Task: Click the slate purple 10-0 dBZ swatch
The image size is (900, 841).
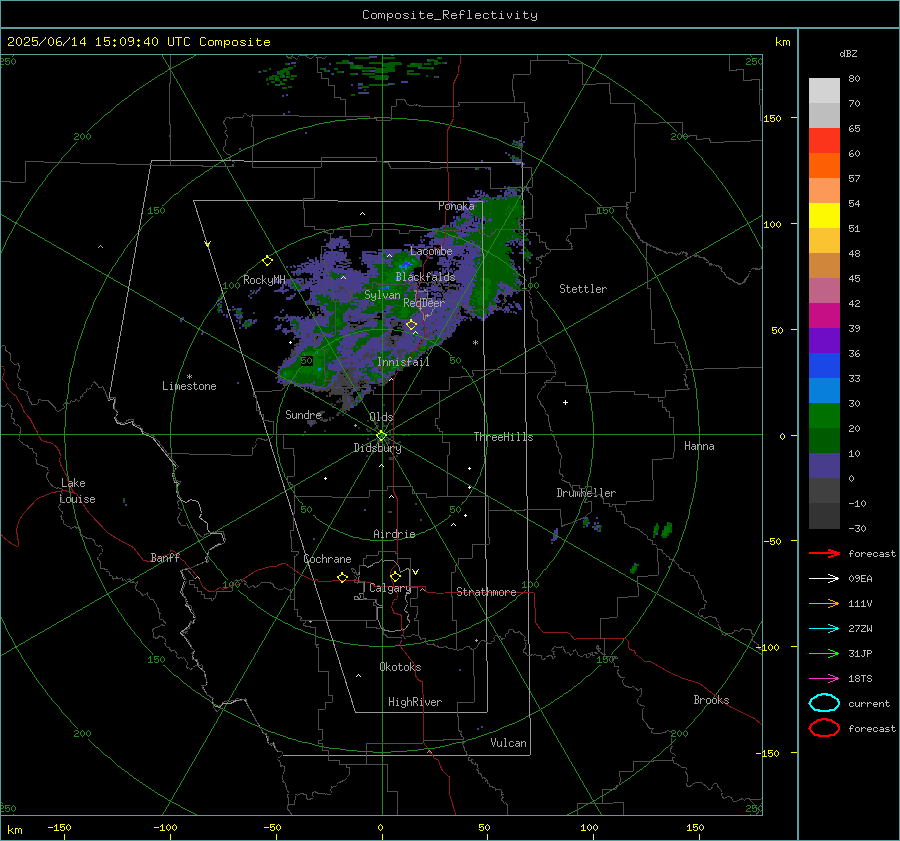Action: [824, 466]
